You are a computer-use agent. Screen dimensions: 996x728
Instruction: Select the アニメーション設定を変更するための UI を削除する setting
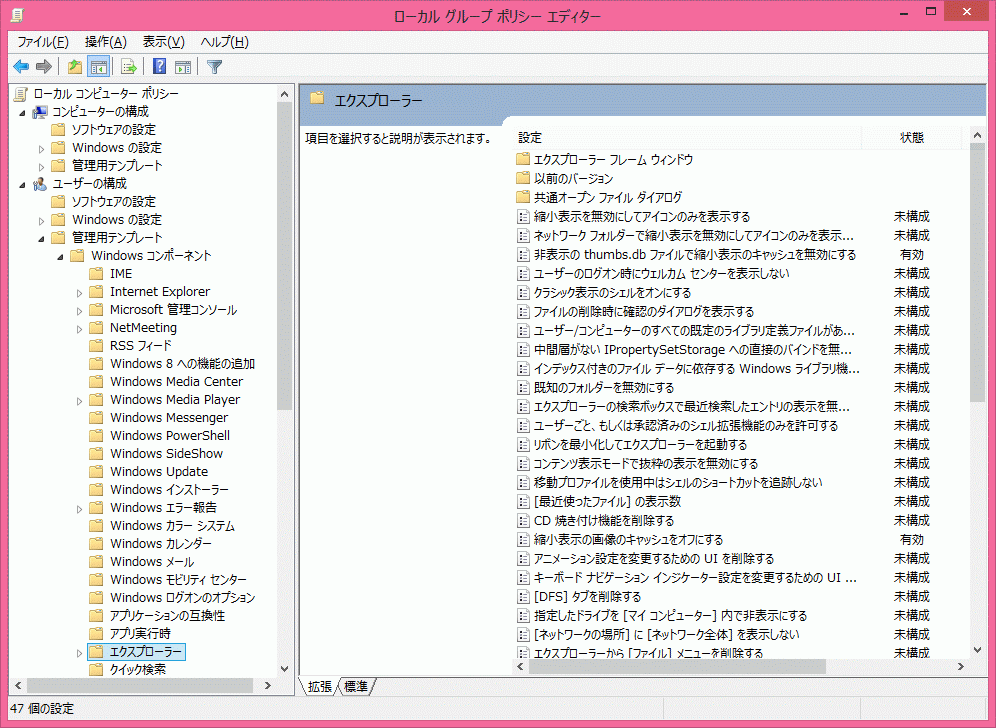(x=654, y=559)
